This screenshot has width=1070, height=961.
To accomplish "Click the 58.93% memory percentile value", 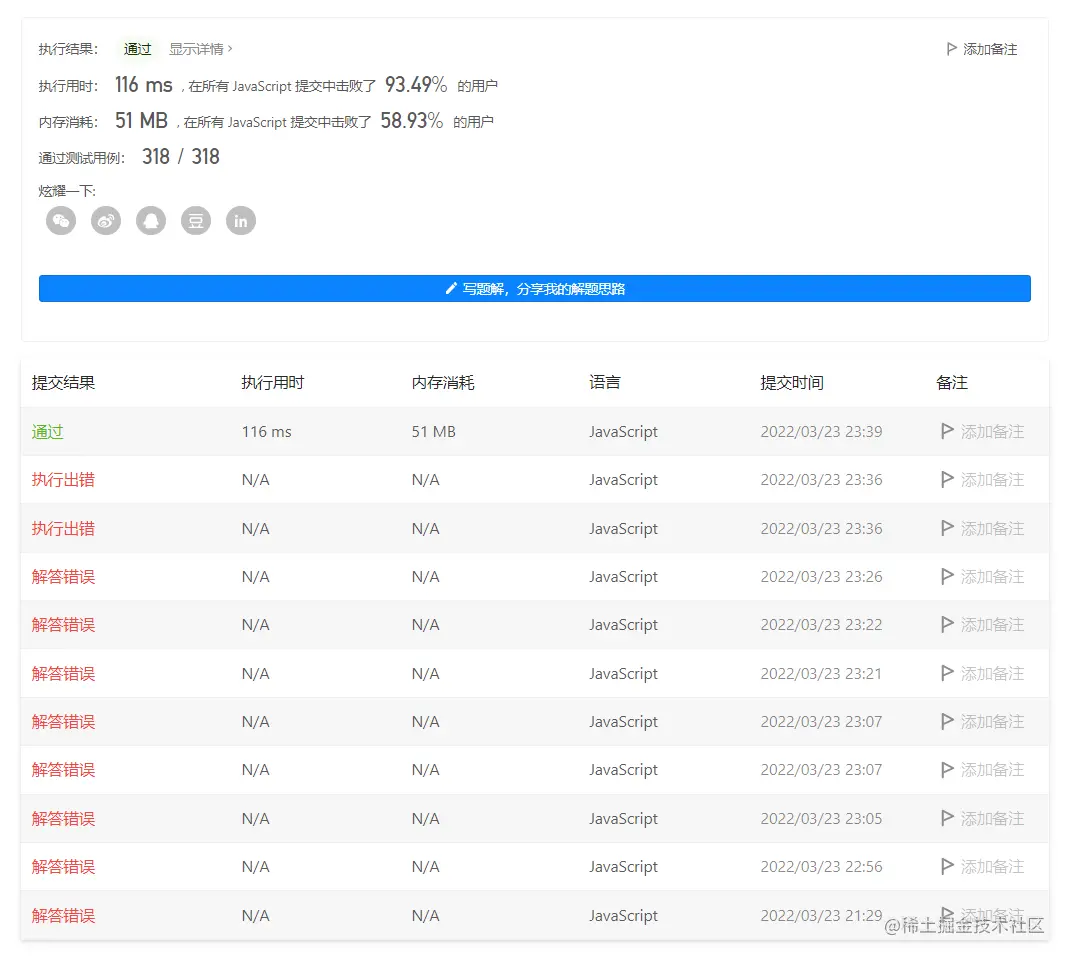I will 411,121.
